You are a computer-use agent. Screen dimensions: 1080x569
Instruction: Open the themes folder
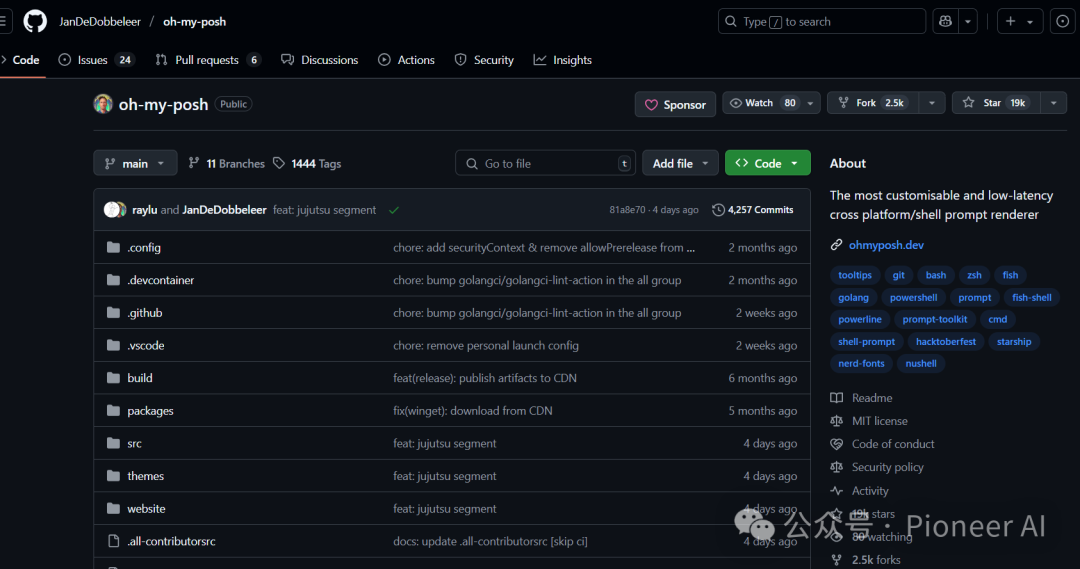click(145, 476)
